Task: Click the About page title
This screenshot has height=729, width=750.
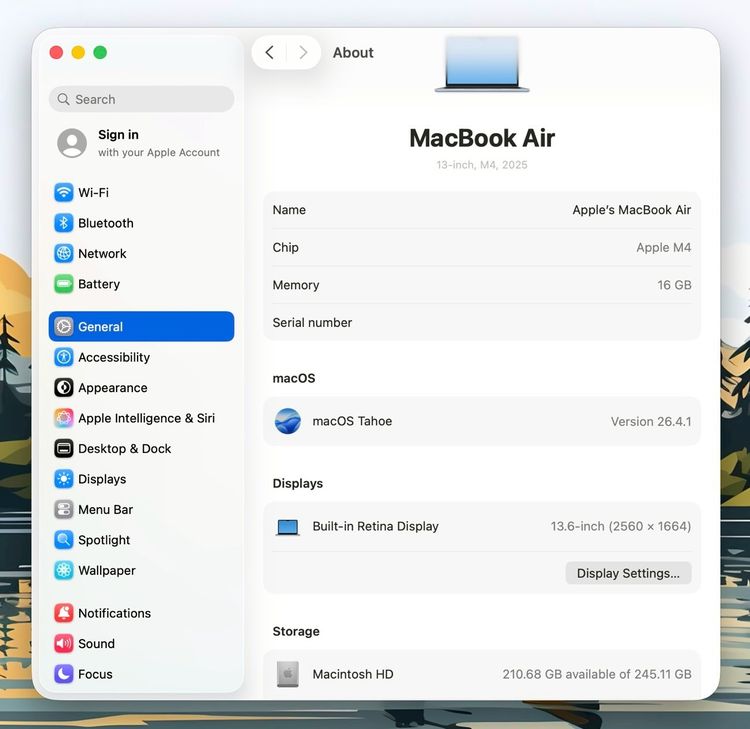Action: coord(353,53)
